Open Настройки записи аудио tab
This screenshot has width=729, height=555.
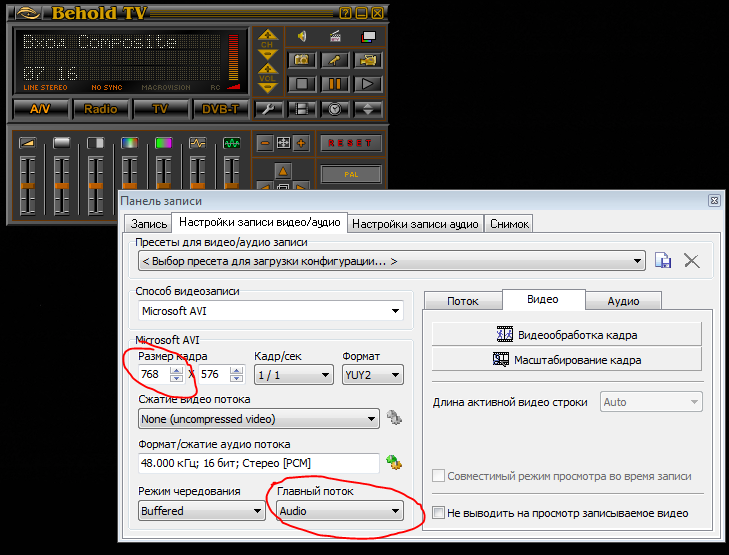pyautogui.click(x=415, y=224)
